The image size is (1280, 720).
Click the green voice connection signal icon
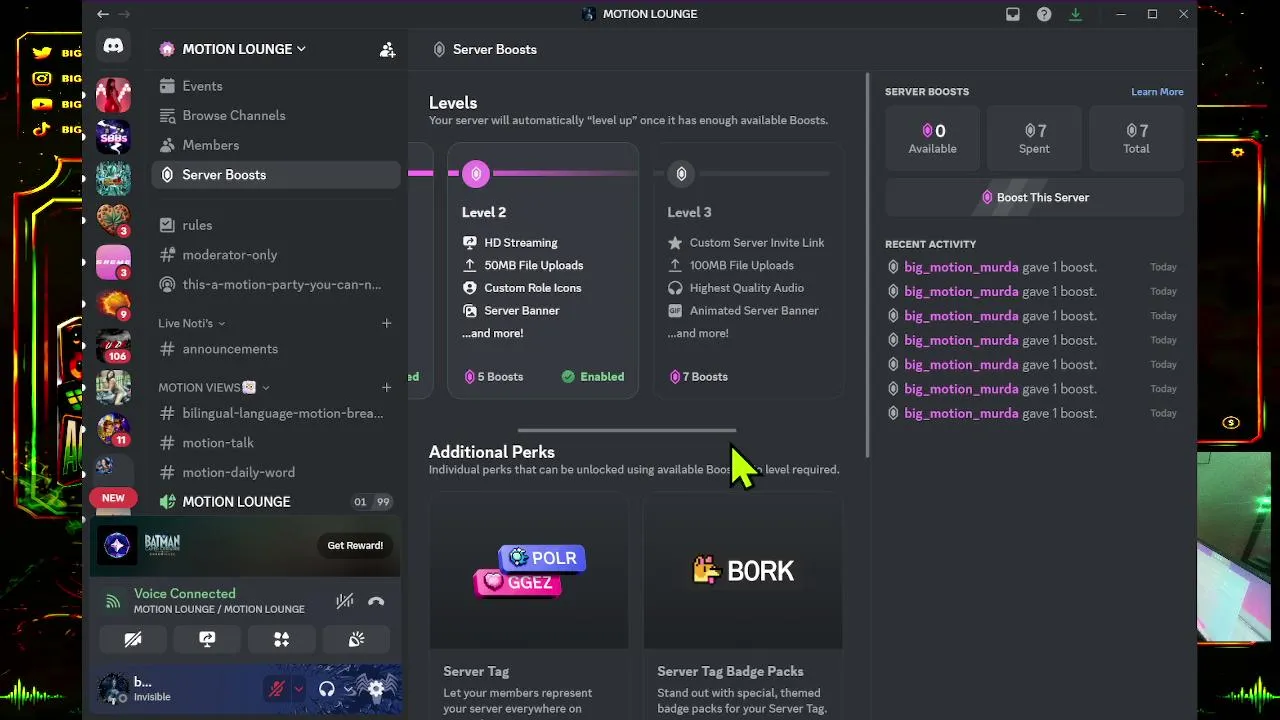[x=113, y=601]
